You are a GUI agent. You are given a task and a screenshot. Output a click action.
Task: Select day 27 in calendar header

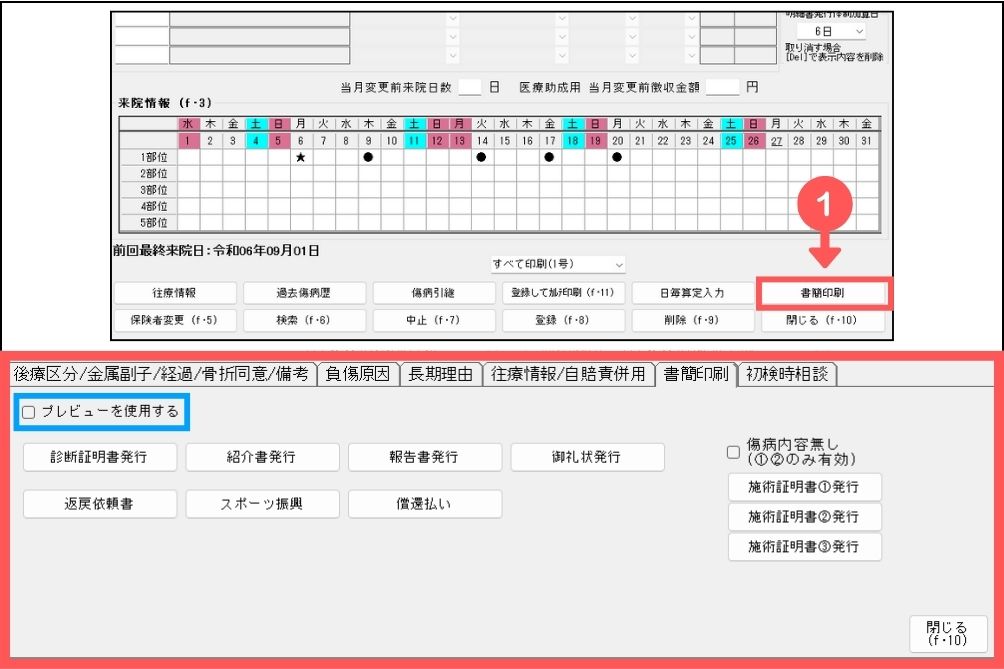776,141
